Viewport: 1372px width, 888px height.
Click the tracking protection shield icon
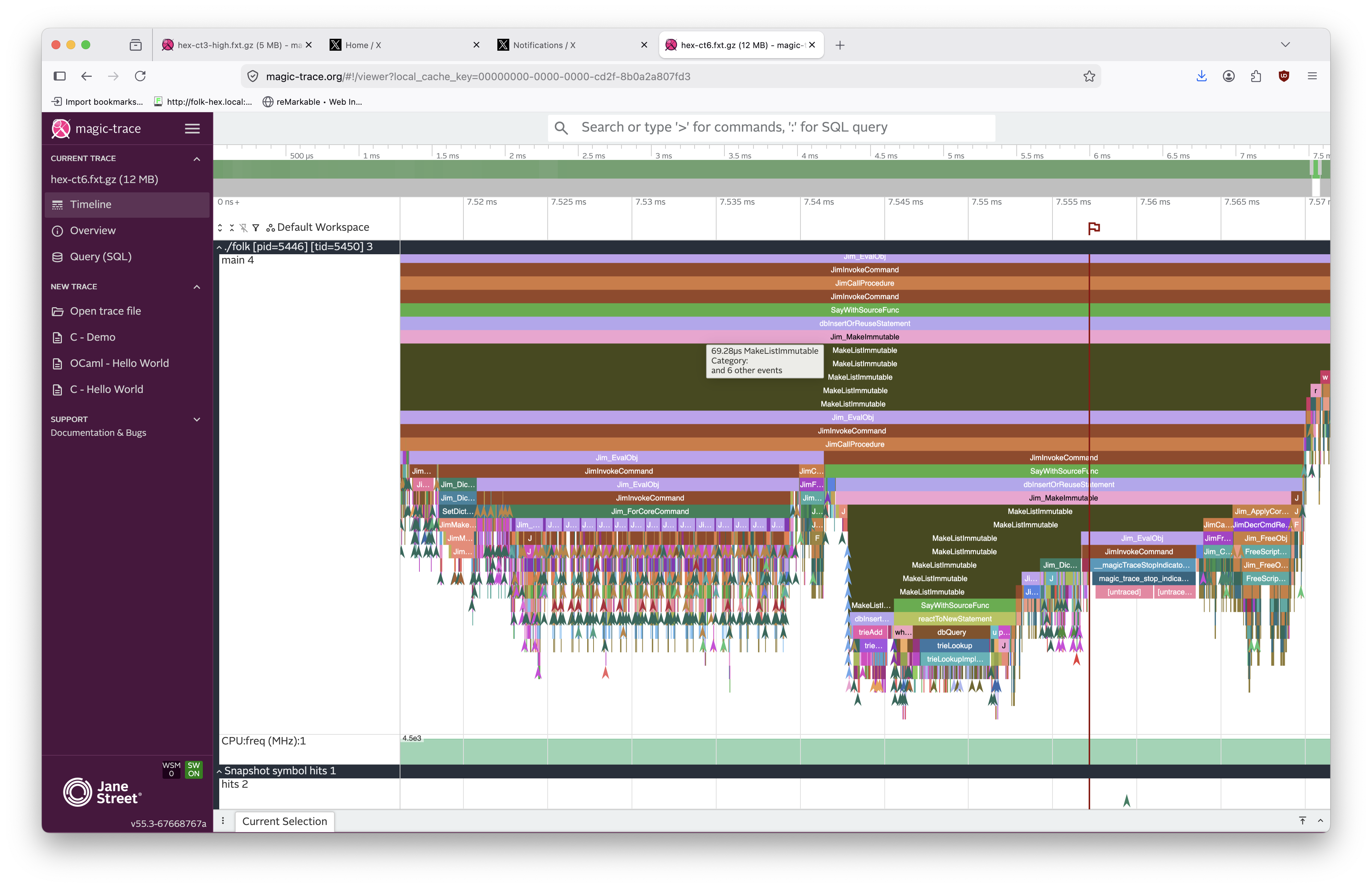pyautogui.click(x=252, y=77)
